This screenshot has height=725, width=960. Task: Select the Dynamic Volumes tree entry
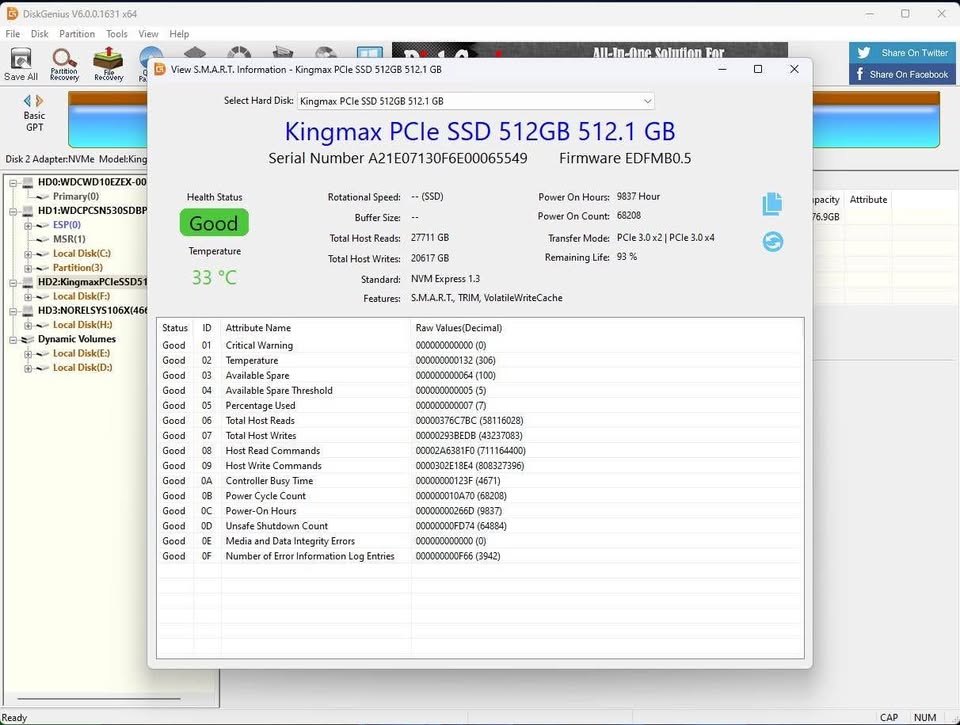pos(77,339)
